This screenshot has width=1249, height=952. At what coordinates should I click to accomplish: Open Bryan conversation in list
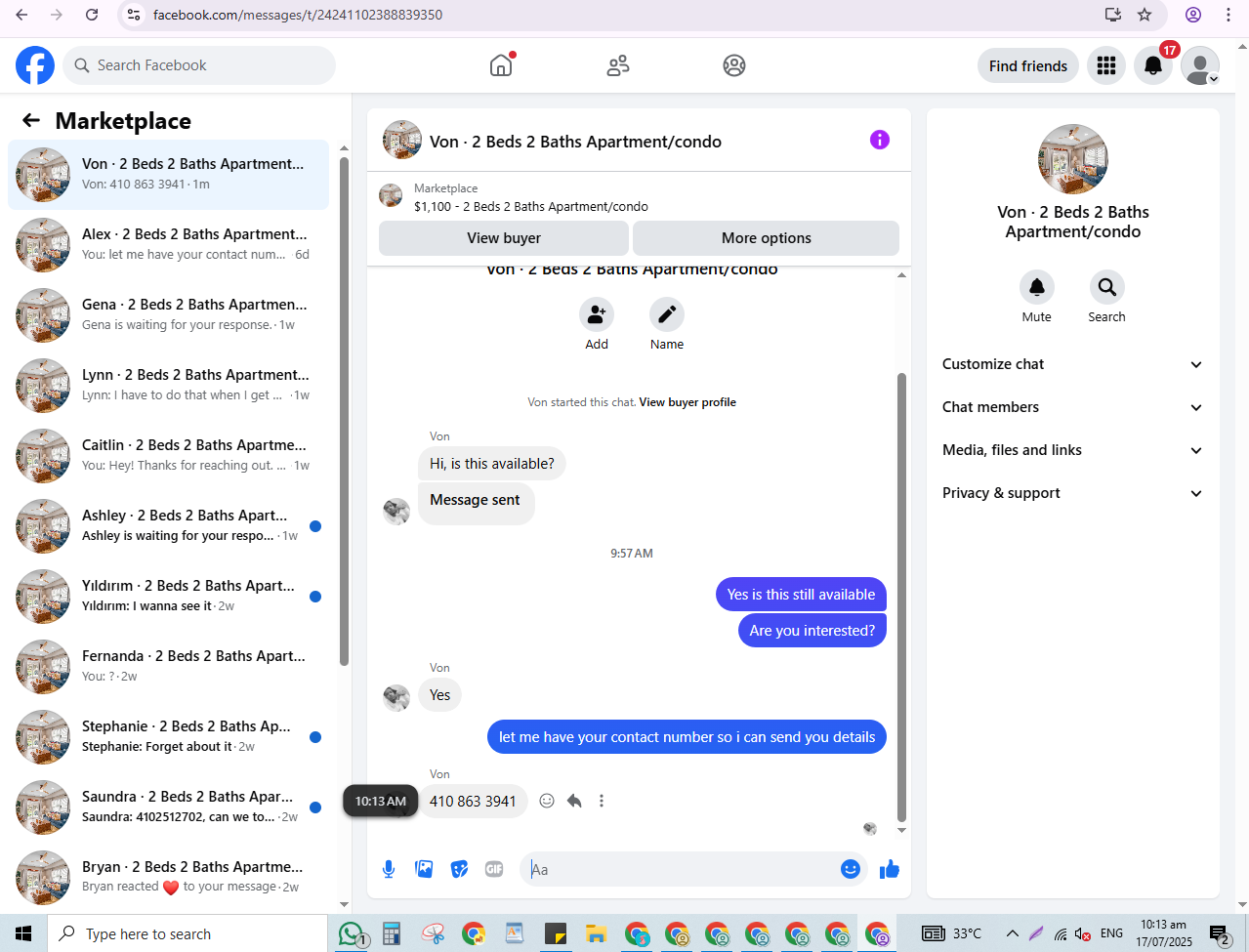click(x=168, y=877)
